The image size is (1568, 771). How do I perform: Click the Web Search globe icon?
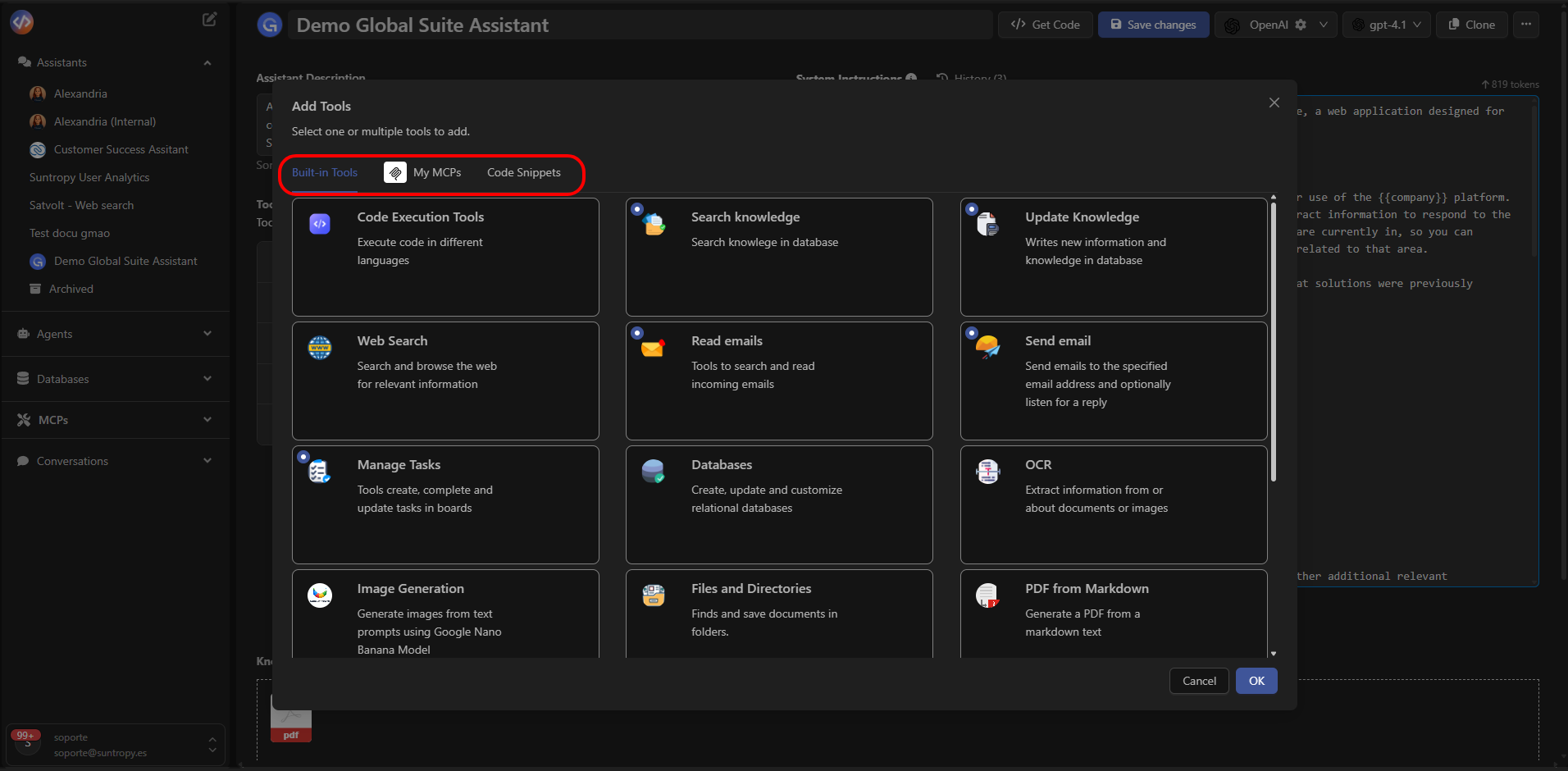pos(320,347)
